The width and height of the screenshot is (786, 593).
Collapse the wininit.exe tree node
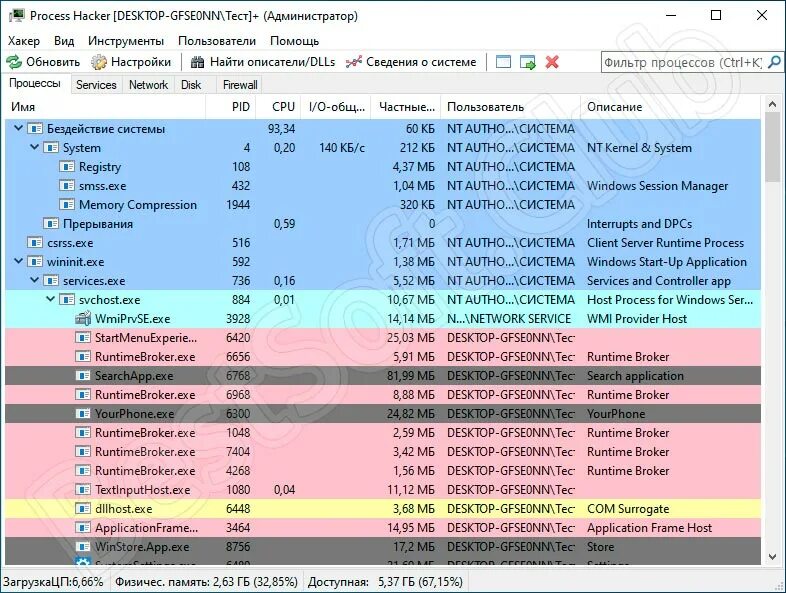pos(18,261)
